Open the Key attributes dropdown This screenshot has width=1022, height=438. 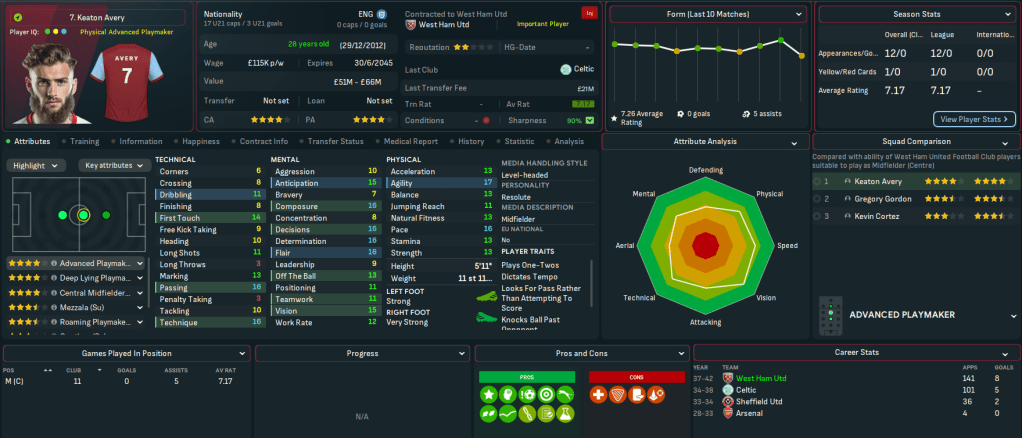(111, 165)
